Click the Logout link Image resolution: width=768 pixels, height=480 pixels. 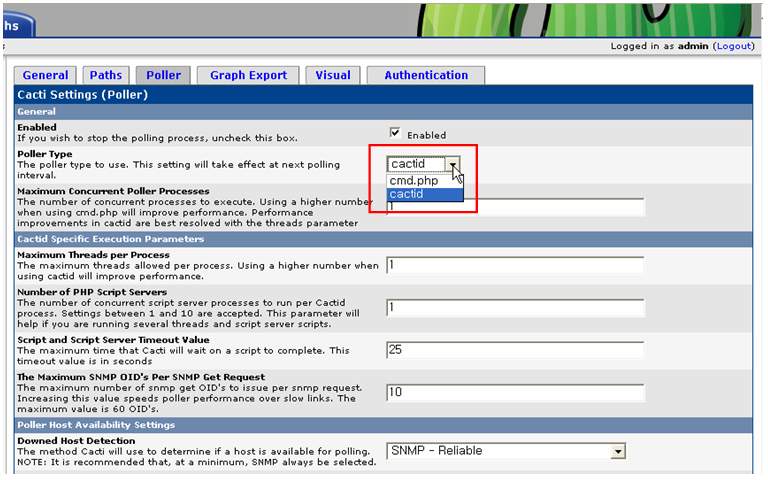coord(733,46)
